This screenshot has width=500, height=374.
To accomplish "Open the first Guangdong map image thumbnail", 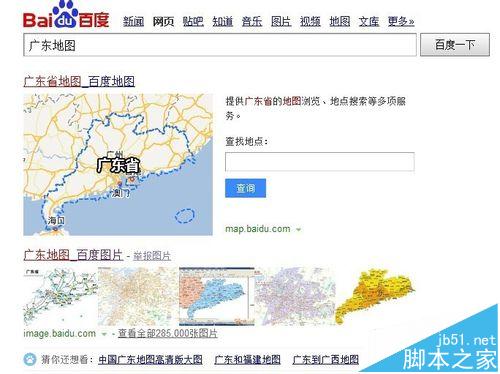I will [x=60, y=297].
